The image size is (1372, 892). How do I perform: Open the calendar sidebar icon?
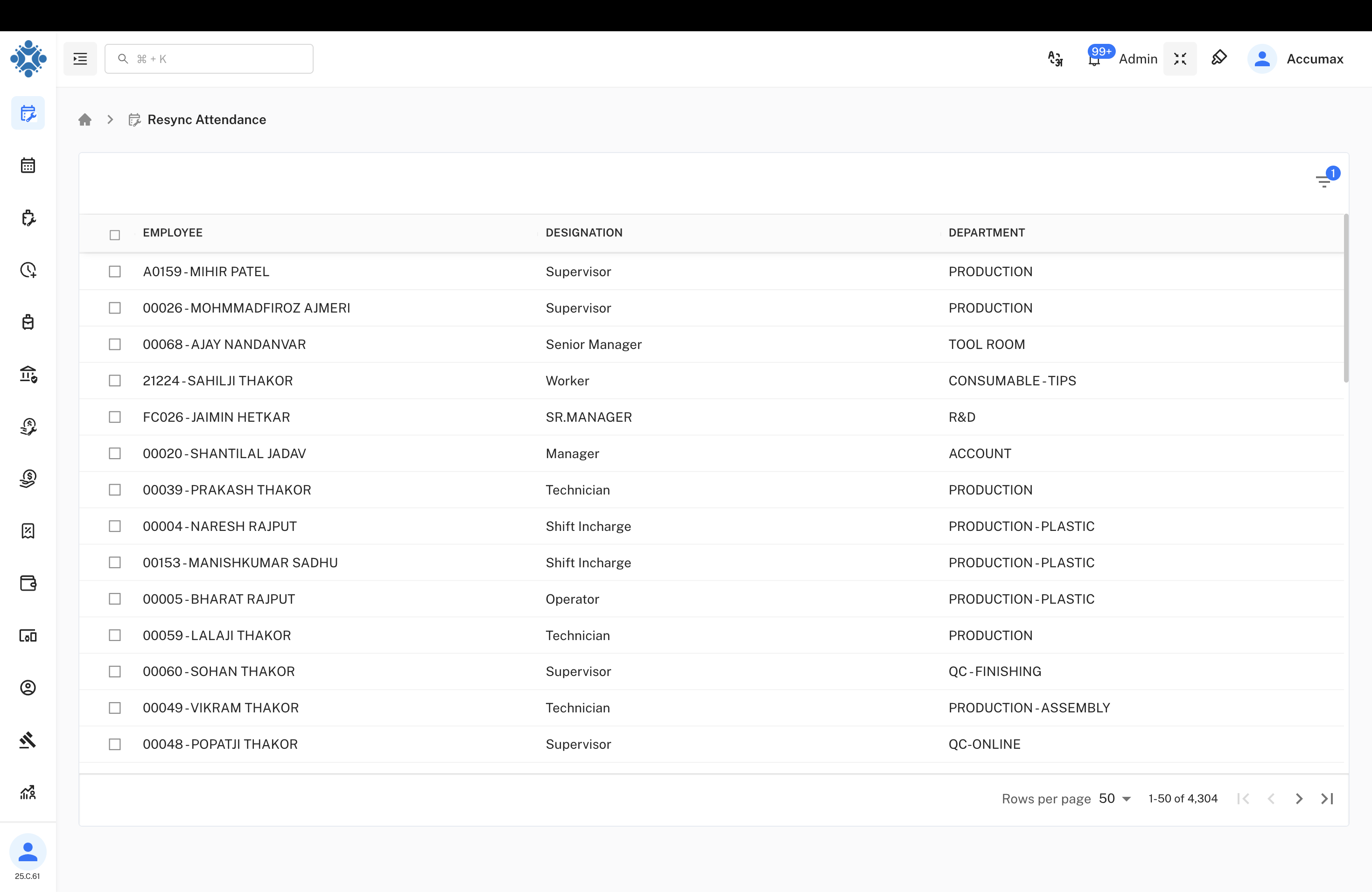click(x=28, y=165)
